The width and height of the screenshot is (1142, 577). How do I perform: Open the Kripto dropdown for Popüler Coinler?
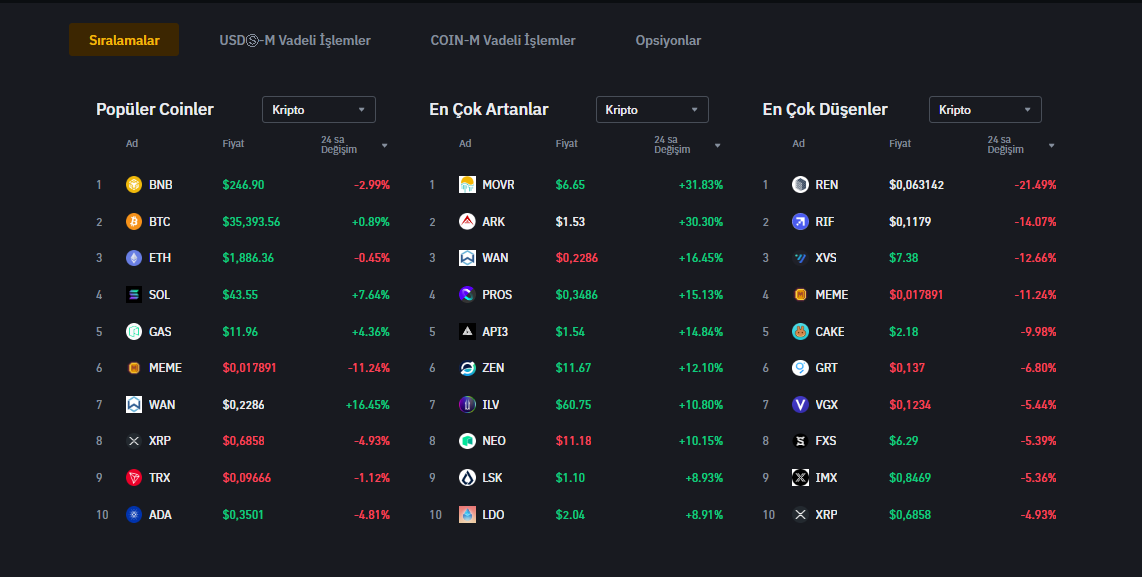point(319,110)
